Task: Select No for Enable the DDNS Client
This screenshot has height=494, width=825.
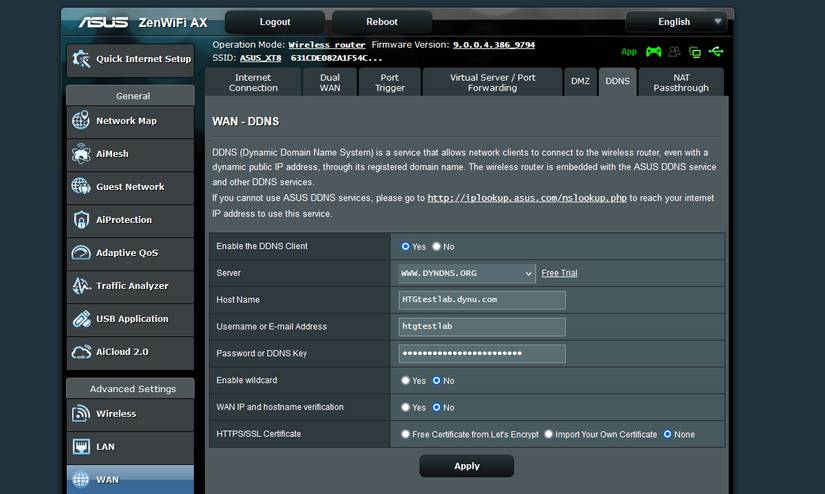Action: [436, 246]
